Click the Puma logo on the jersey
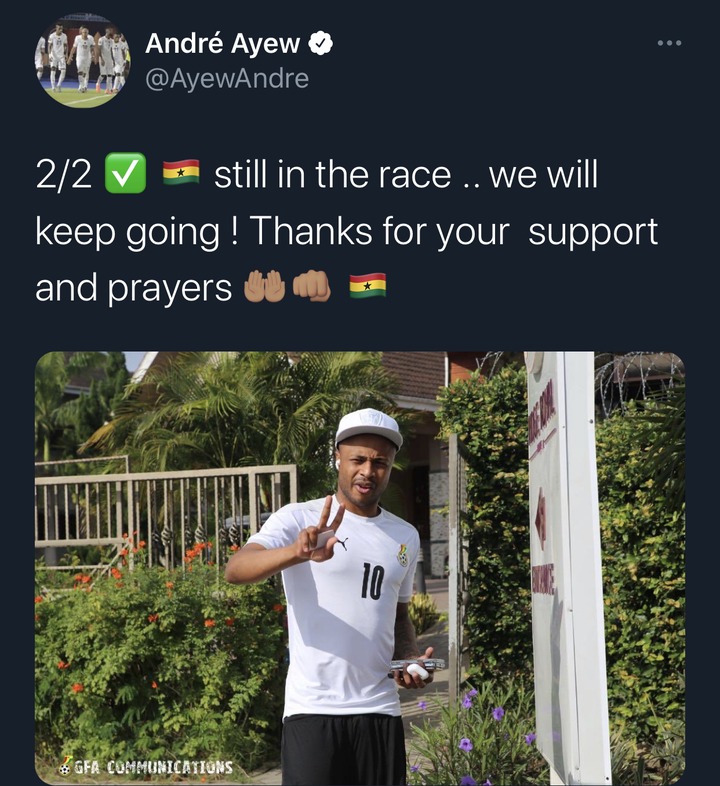Image resolution: width=720 pixels, height=786 pixels. (341, 543)
